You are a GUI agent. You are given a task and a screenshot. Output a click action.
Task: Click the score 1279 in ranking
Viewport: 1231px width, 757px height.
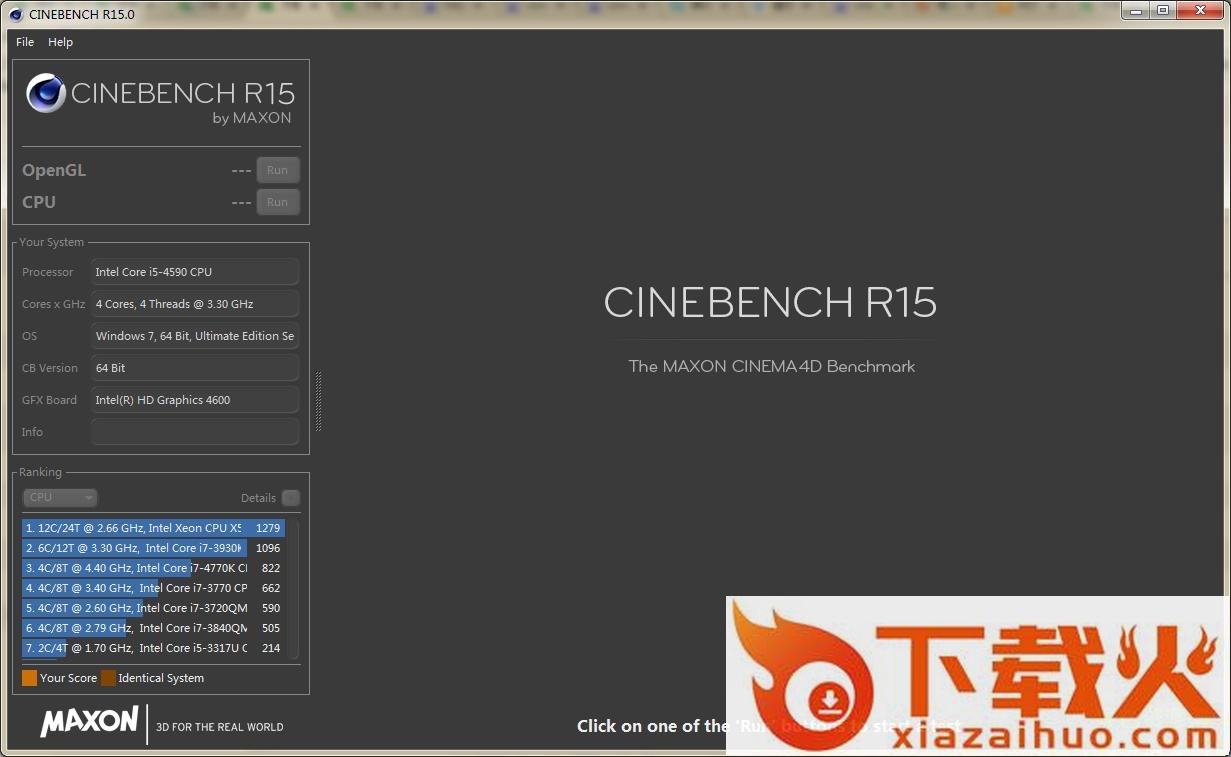click(268, 528)
